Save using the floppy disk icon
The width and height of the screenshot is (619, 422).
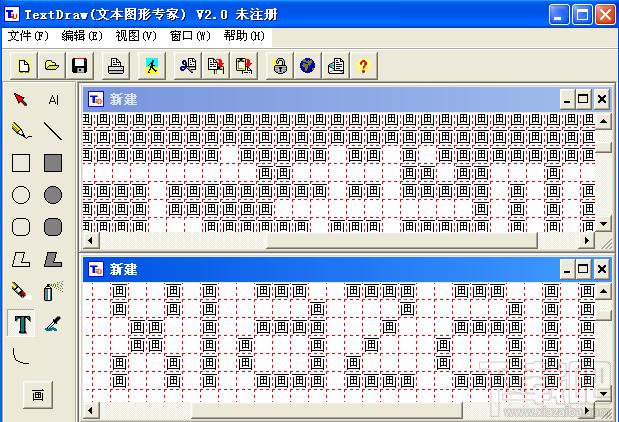(x=79, y=66)
